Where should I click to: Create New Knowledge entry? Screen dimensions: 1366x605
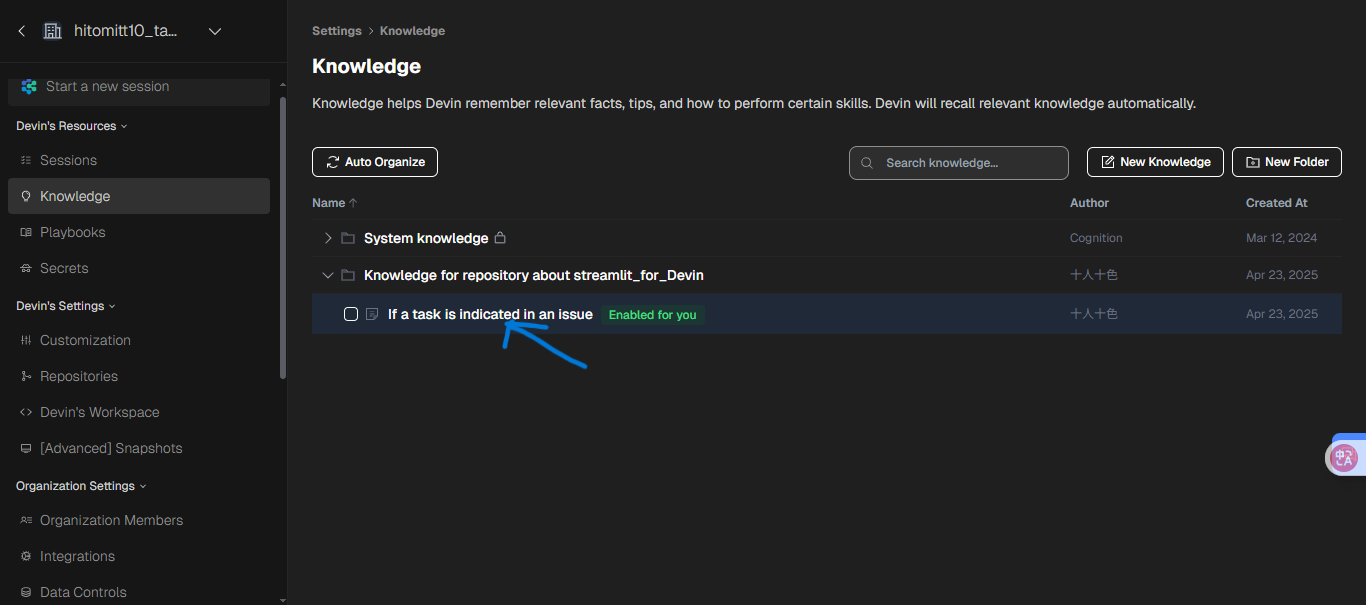coord(1155,162)
